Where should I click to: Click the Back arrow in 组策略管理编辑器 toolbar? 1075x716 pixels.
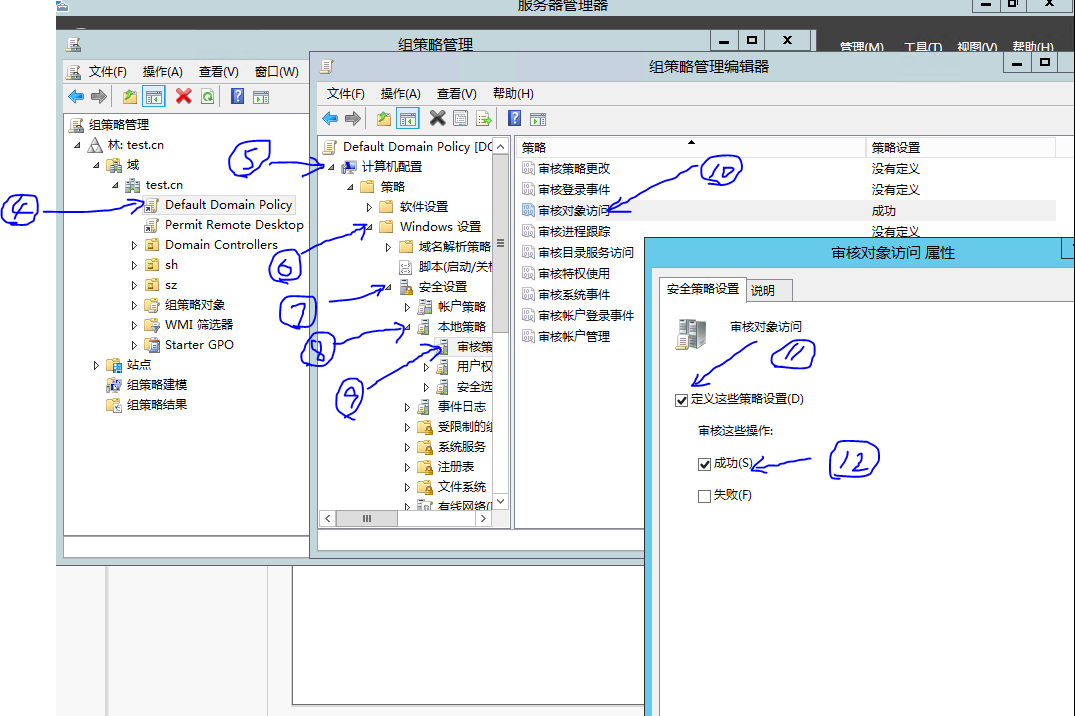(330, 117)
